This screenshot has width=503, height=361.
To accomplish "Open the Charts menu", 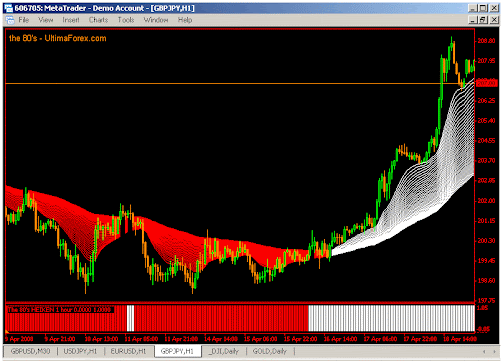I will [98, 20].
